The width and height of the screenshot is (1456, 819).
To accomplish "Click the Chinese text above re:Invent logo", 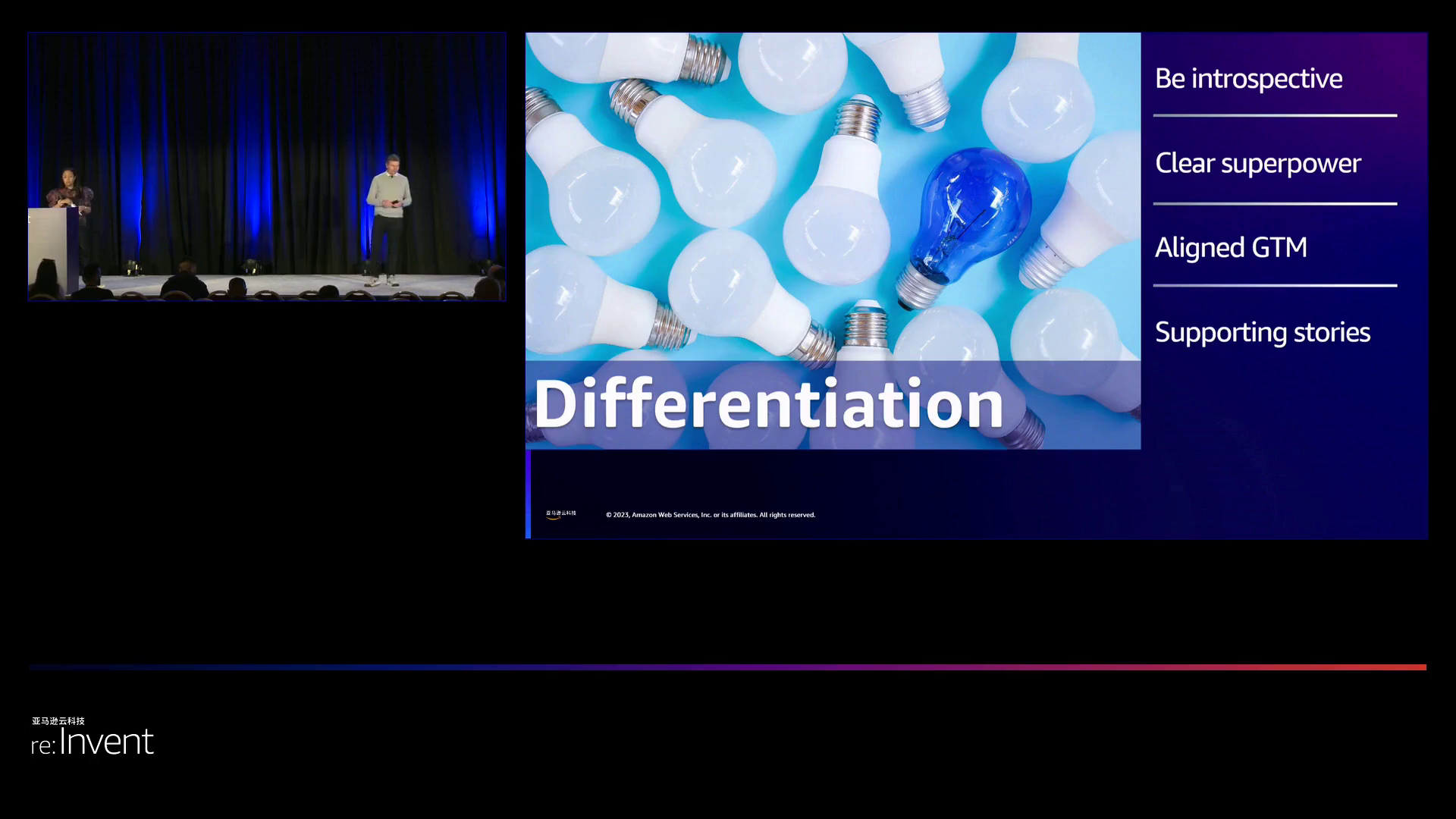I will tap(58, 721).
